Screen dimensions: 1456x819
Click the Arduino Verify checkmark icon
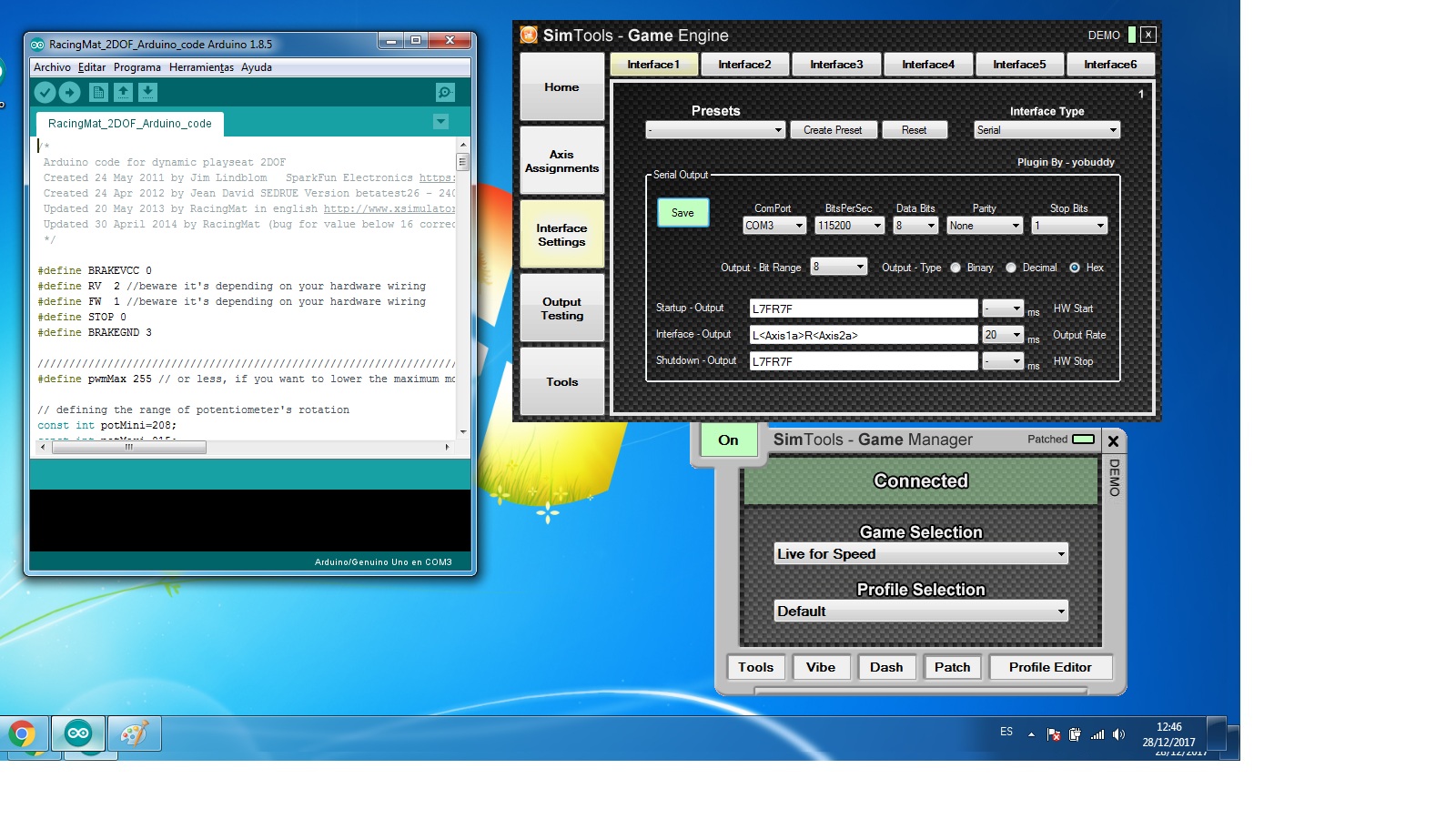point(45,92)
